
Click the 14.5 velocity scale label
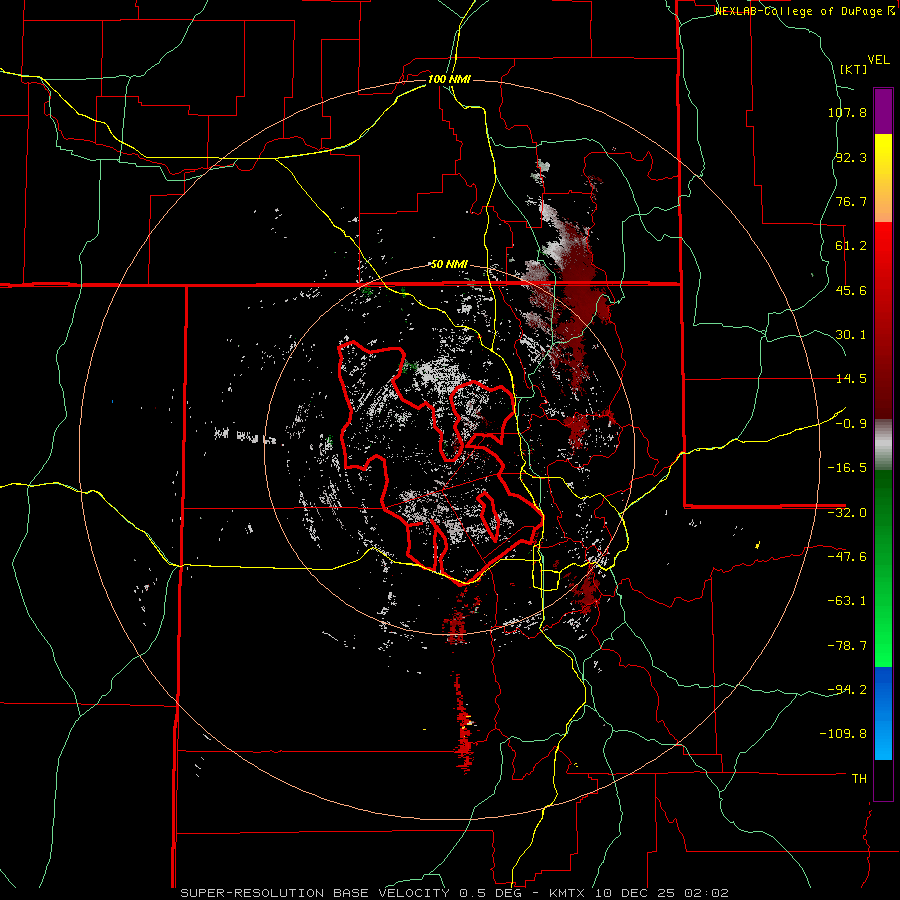tap(851, 379)
